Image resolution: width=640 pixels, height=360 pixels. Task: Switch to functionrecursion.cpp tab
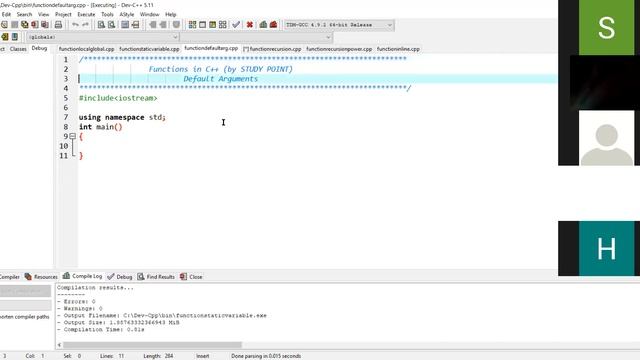coord(272,49)
